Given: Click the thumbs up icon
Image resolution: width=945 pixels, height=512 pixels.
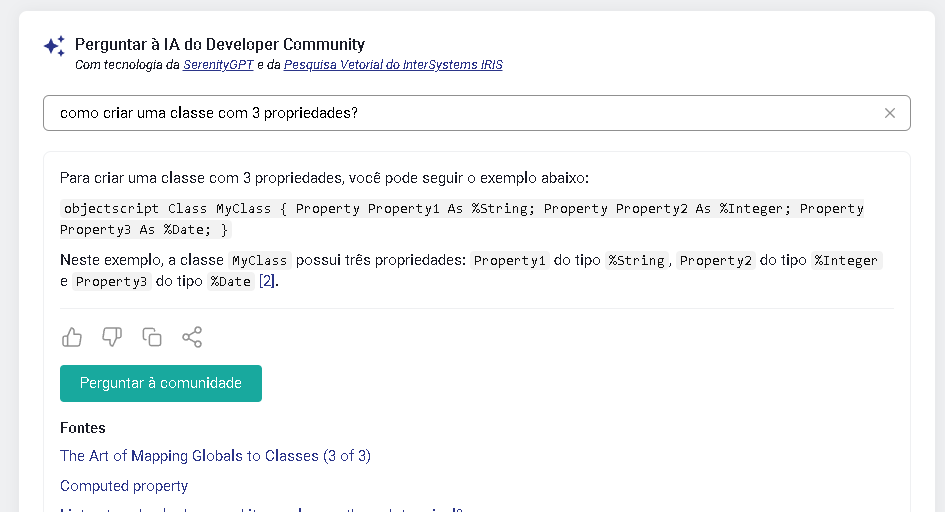Looking at the screenshot, I should (x=72, y=337).
